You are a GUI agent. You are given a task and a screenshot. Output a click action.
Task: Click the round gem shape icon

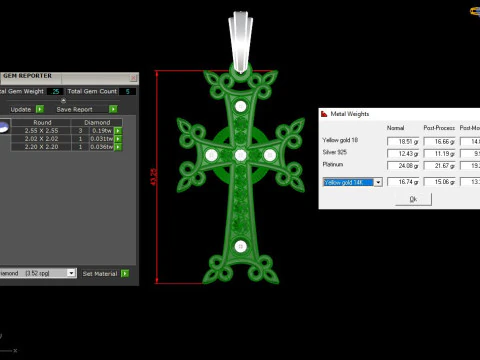(4, 127)
